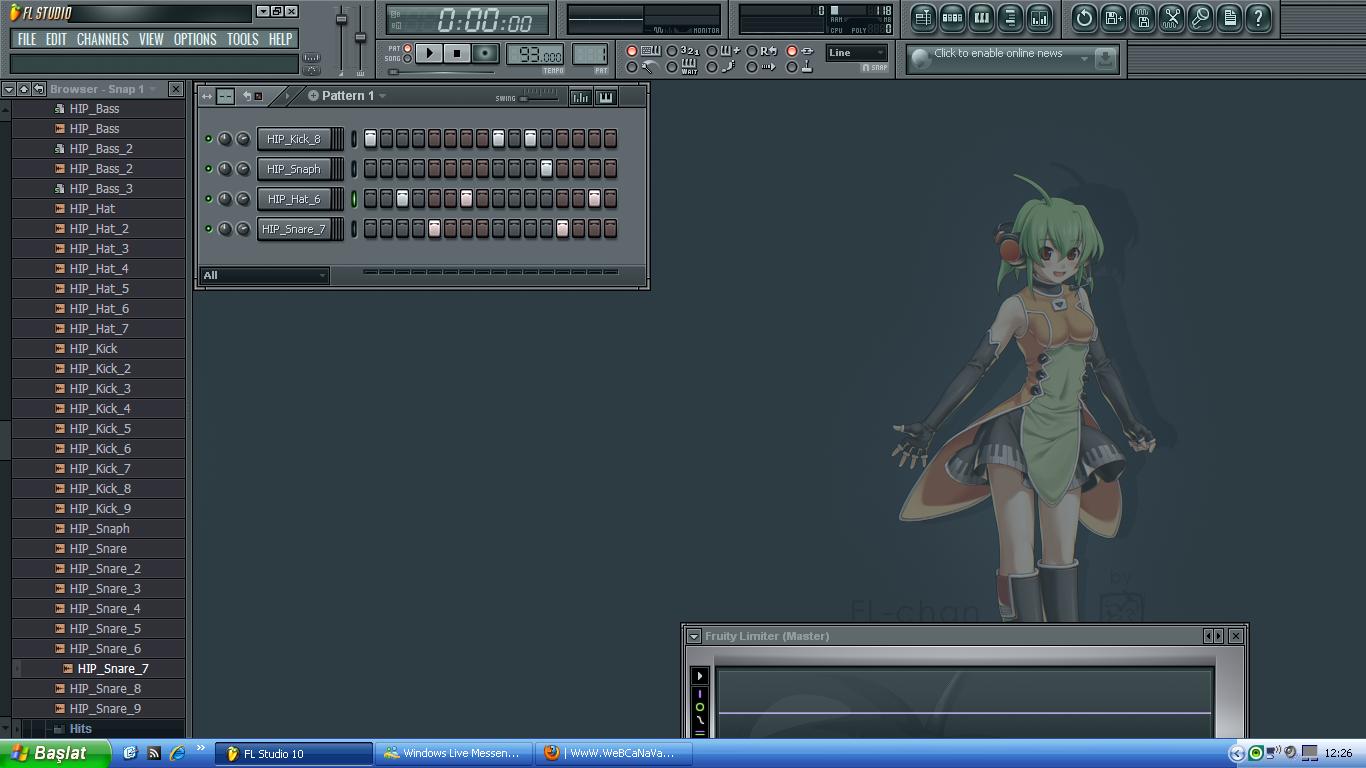
Task: Expand the Pattern 1 selector dropdown
Action: click(382, 96)
